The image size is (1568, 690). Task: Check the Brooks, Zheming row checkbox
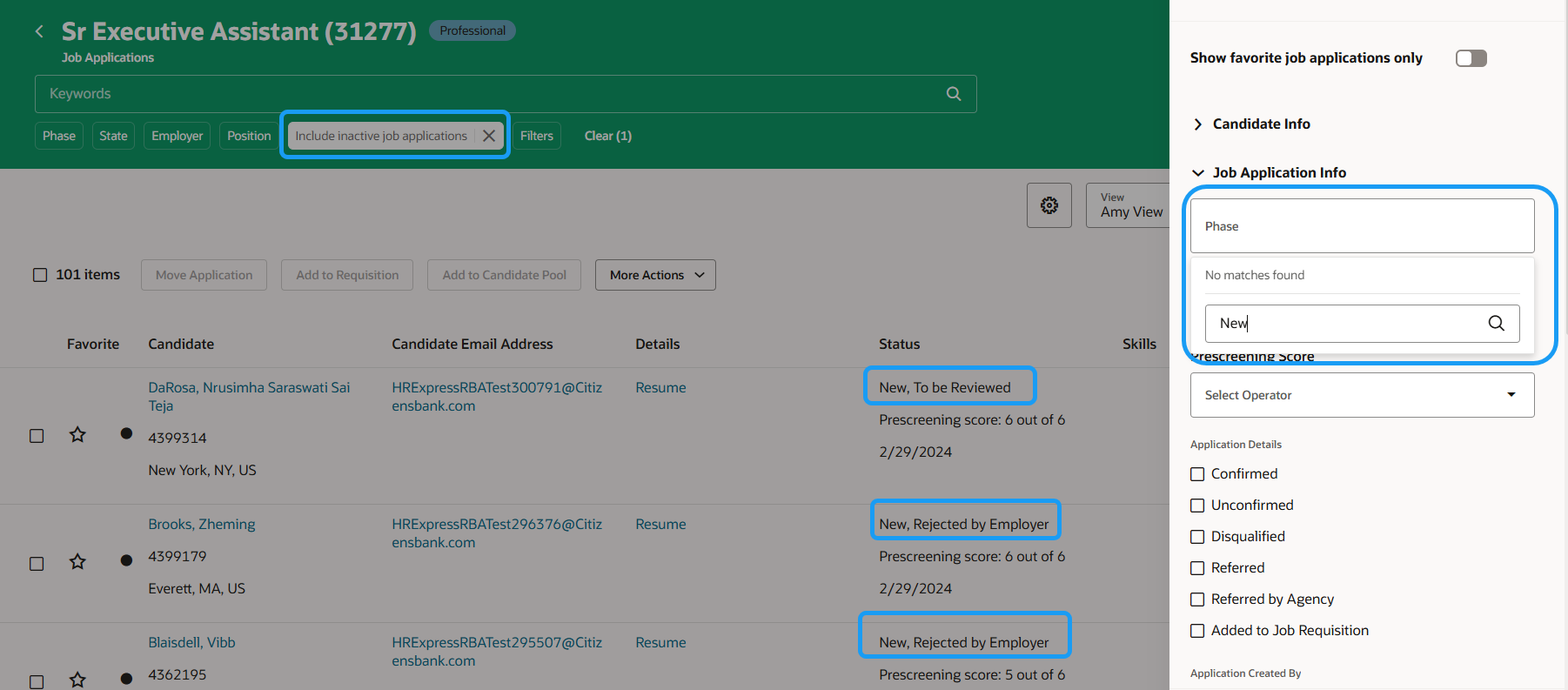(x=37, y=564)
